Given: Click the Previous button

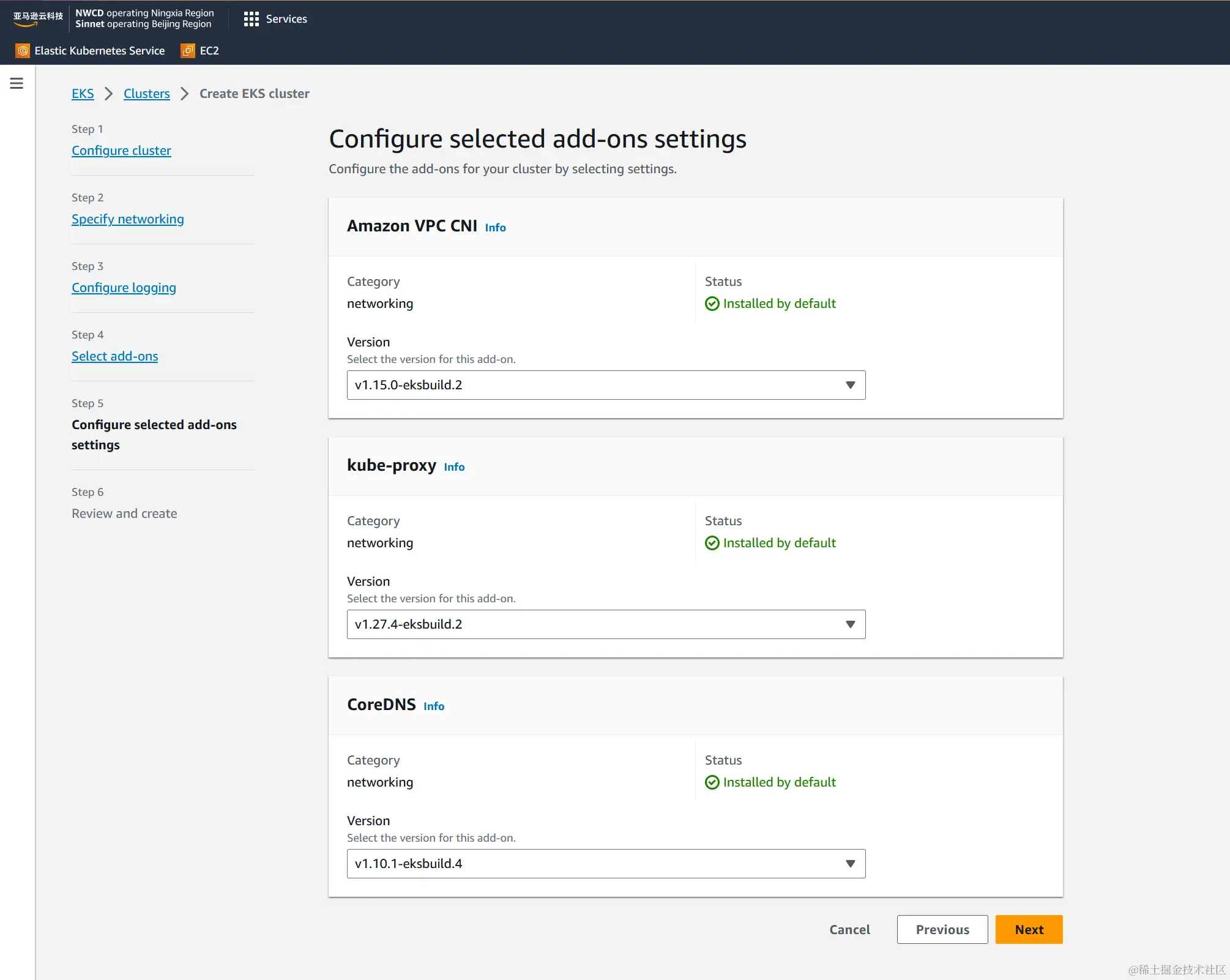Looking at the screenshot, I should (942, 930).
